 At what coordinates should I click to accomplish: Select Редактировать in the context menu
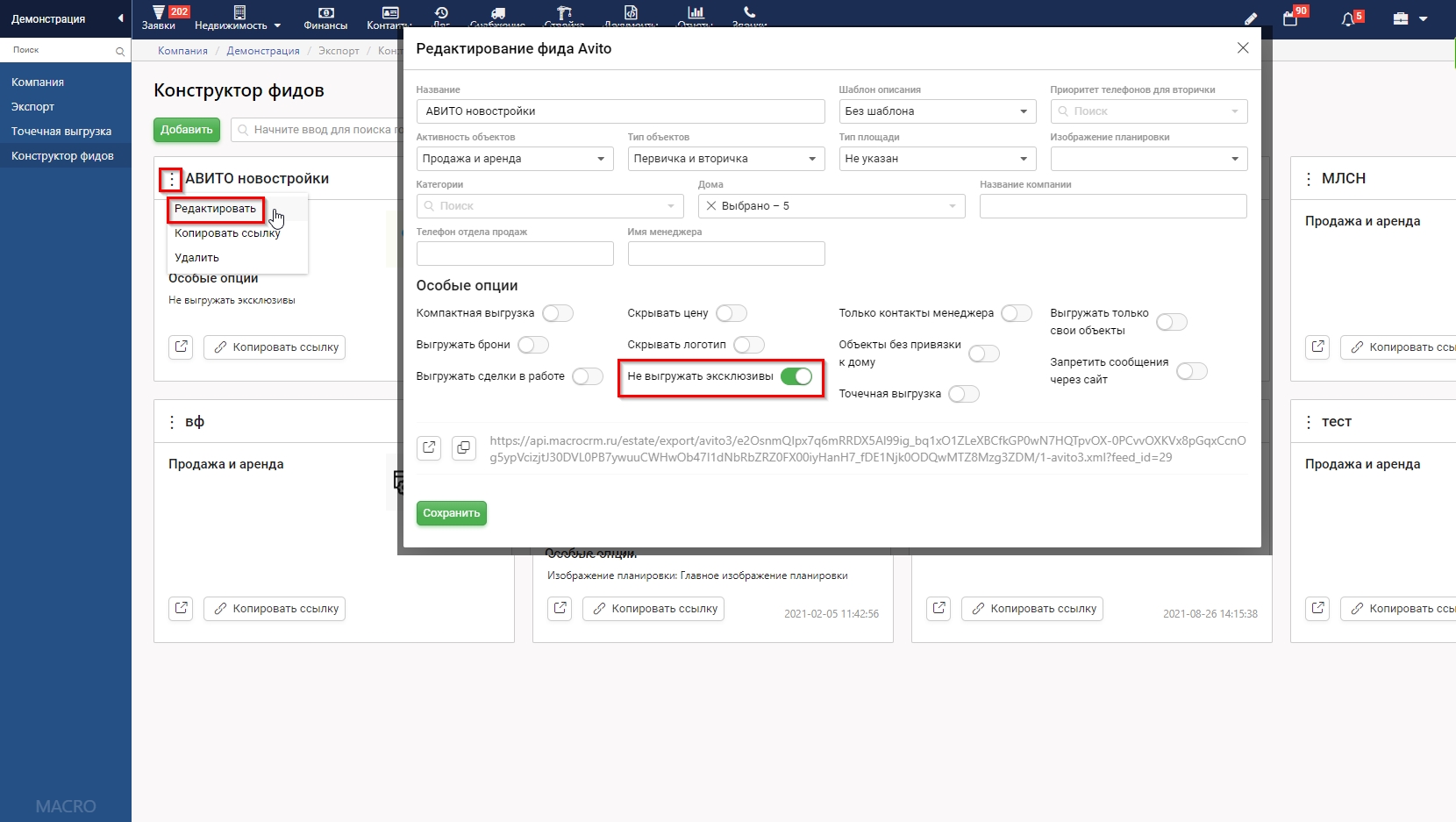click(x=215, y=209)
